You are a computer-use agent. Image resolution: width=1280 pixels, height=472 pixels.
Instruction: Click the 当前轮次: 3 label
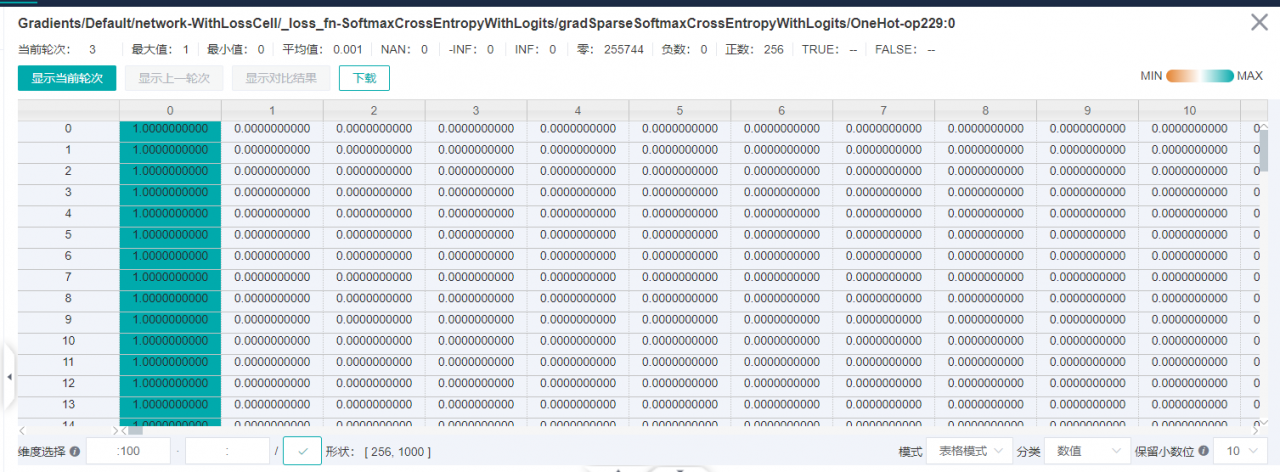[57, 49]
